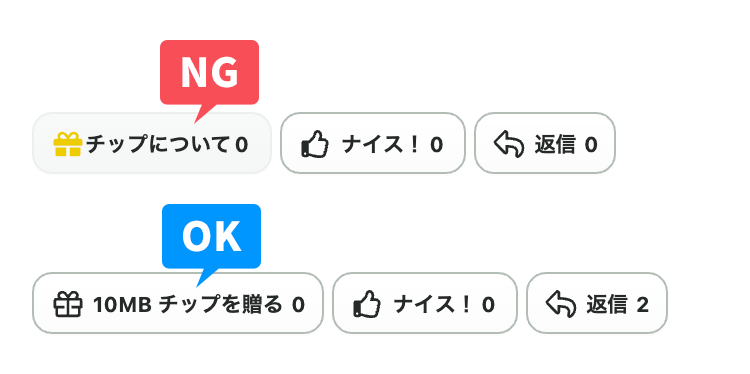
Task: Tap ナイス！ button in the OK row
Action: (425, 303)
